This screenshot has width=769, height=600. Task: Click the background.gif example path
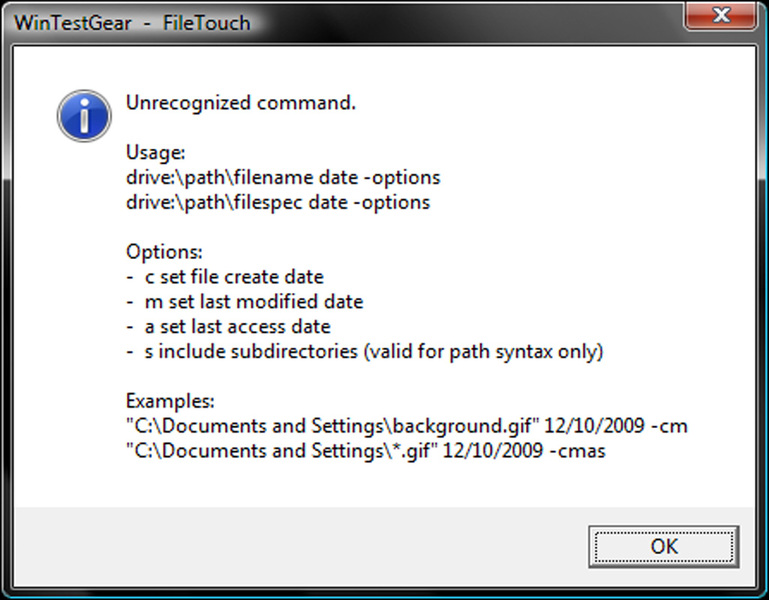(x=333, y=426)
